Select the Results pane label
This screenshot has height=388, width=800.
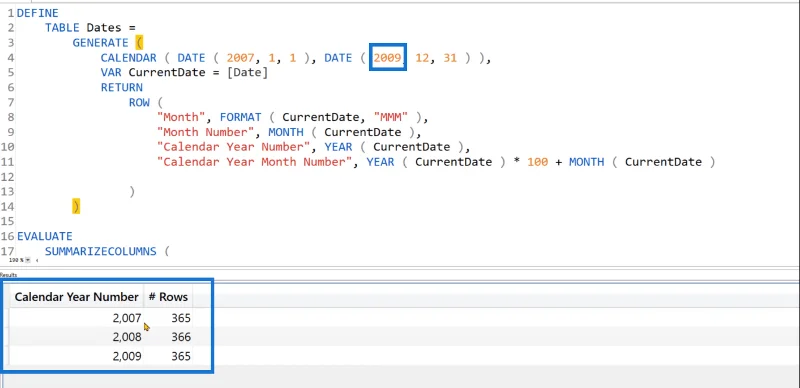[9, 275]
